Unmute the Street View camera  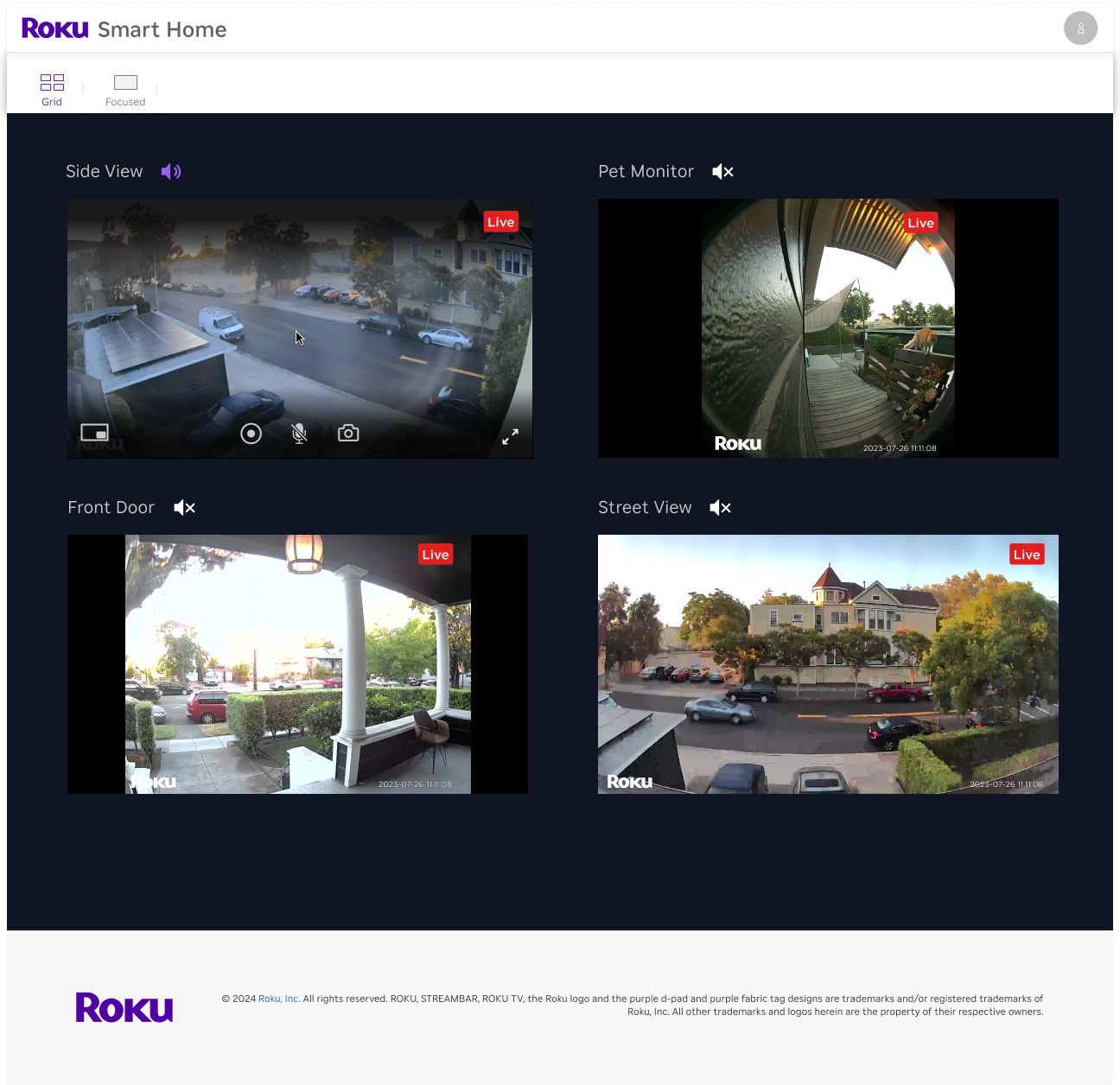[x=720, y=507]
